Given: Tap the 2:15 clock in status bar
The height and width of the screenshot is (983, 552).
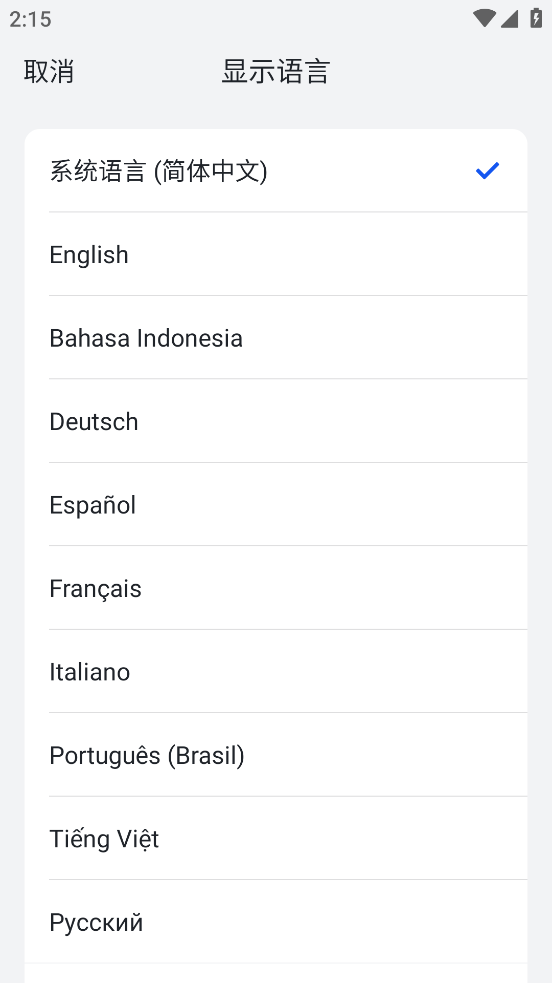Looking at the screenshot, I should click(x=30, y=19).
